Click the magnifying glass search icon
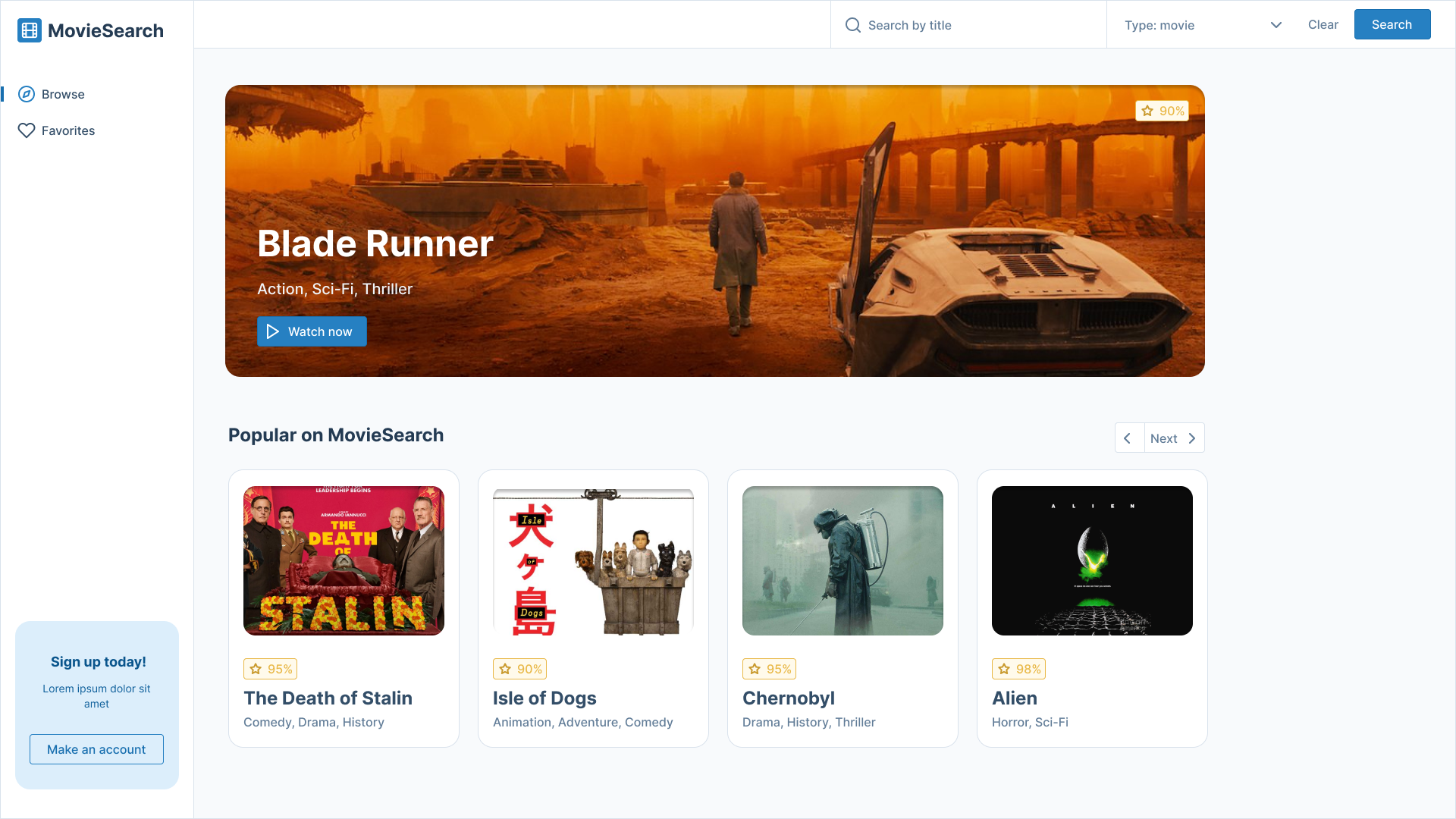Screen dimensions: 1456x819 coord(852,24)
